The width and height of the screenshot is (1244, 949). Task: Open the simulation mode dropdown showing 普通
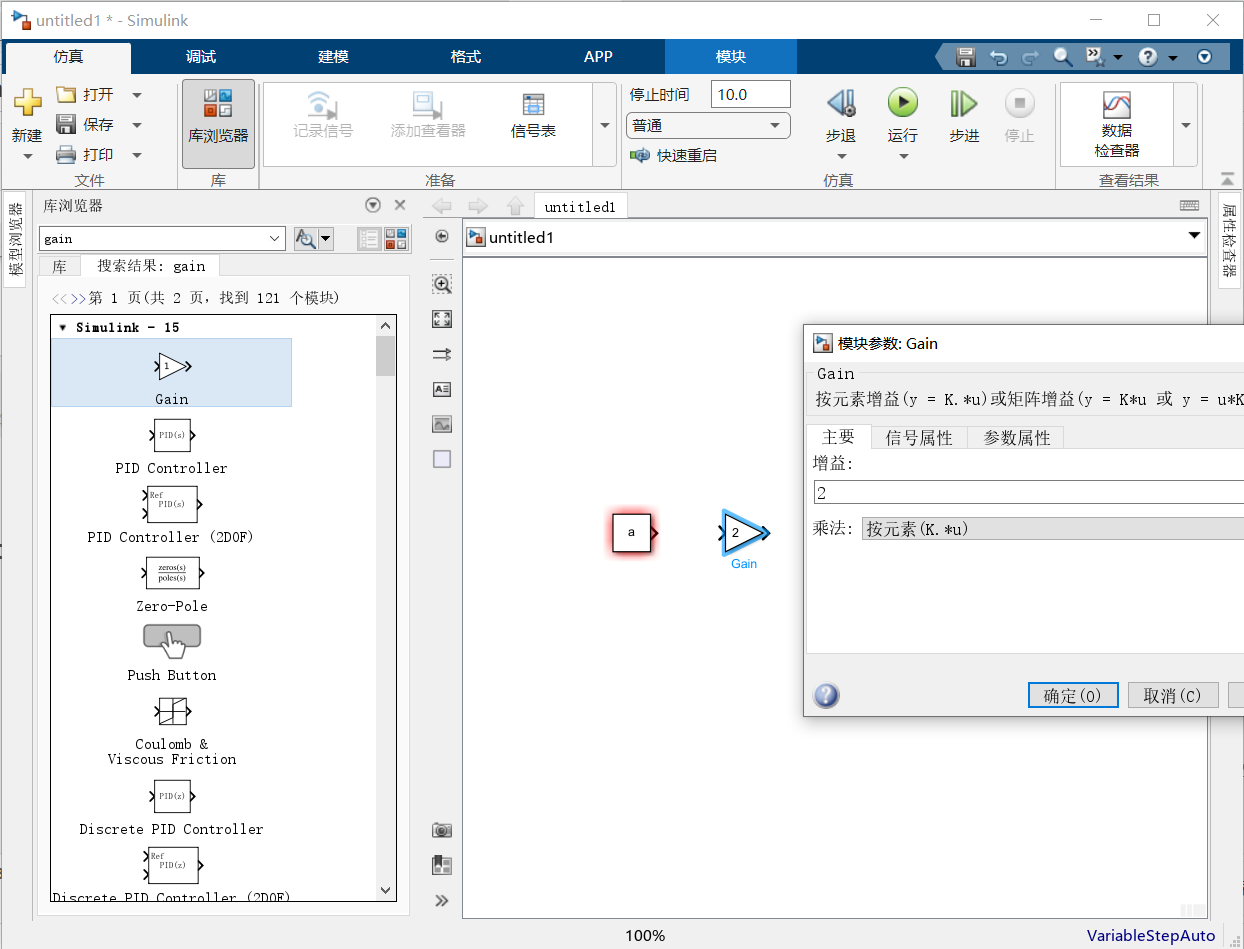click(x=707, y=125)
